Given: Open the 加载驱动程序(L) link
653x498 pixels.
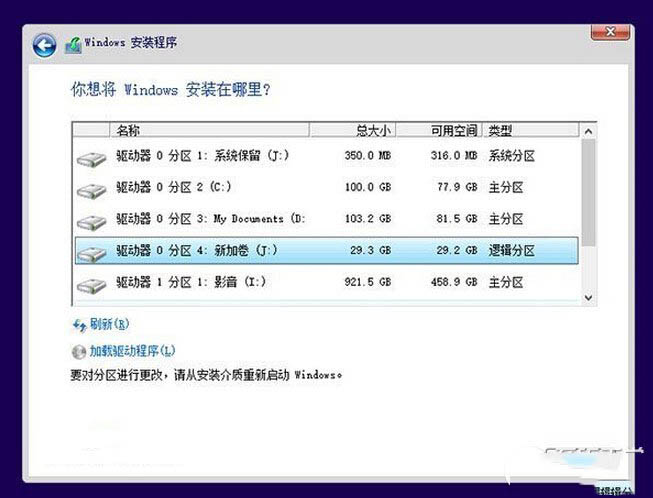Looking at the screenshot, I should pos(132,351).
